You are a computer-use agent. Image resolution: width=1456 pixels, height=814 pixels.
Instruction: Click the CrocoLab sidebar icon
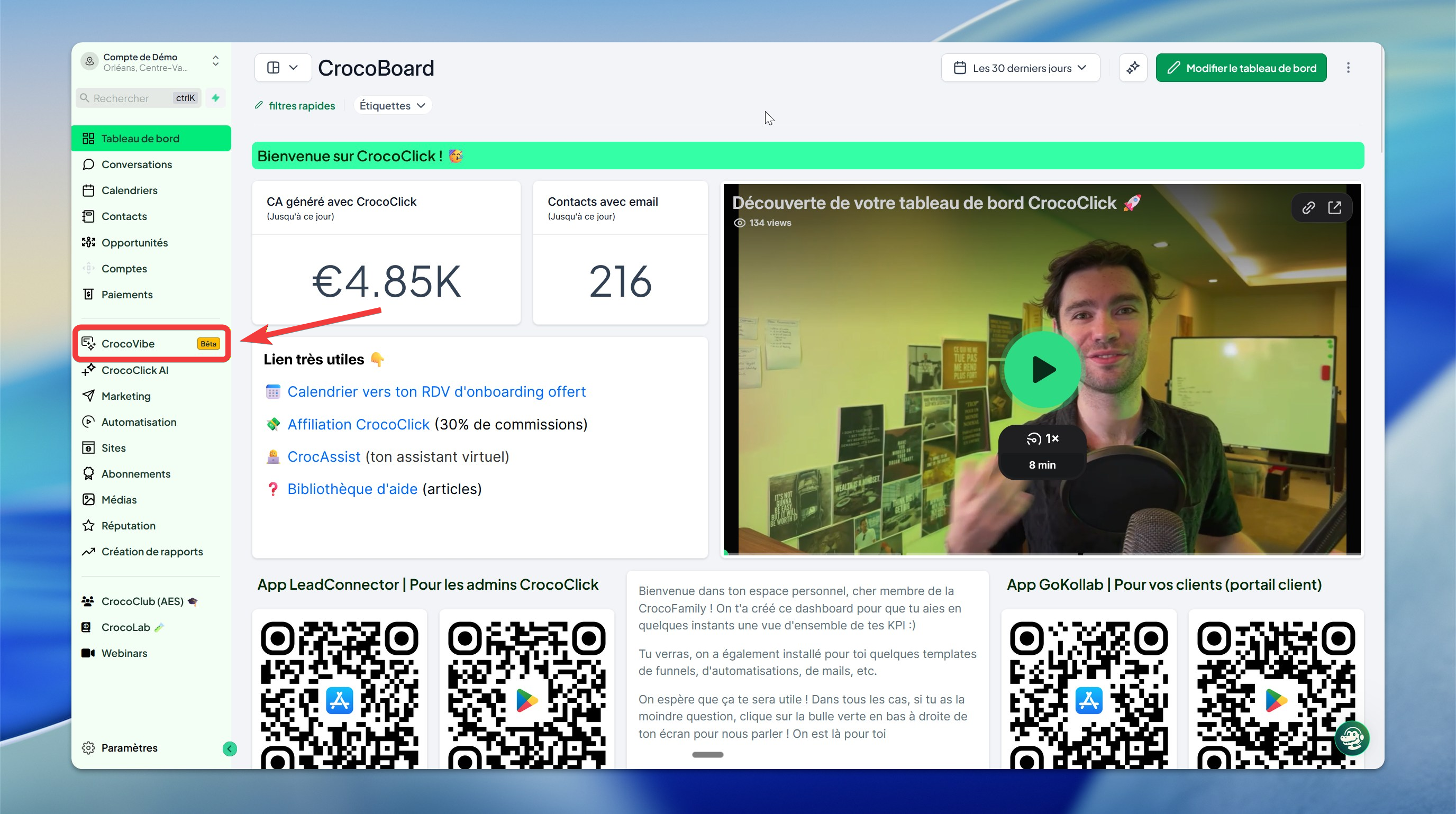[86, 627]
